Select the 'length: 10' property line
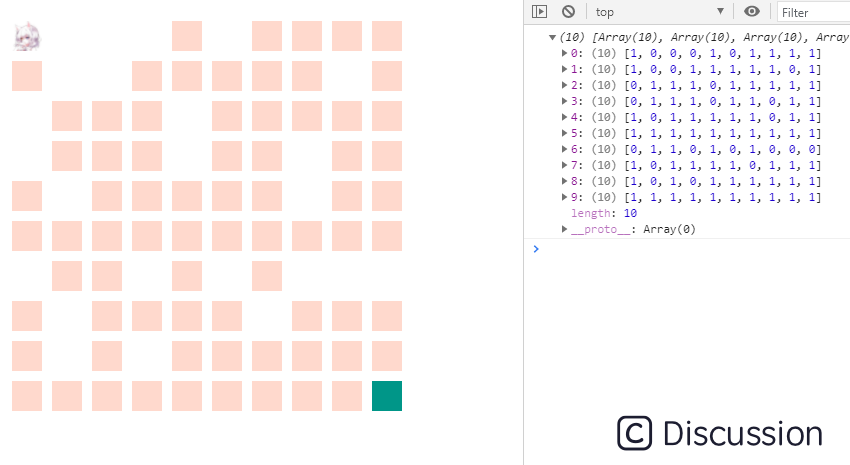The width and height of the screenshot is (850, 465). (604, 213)
